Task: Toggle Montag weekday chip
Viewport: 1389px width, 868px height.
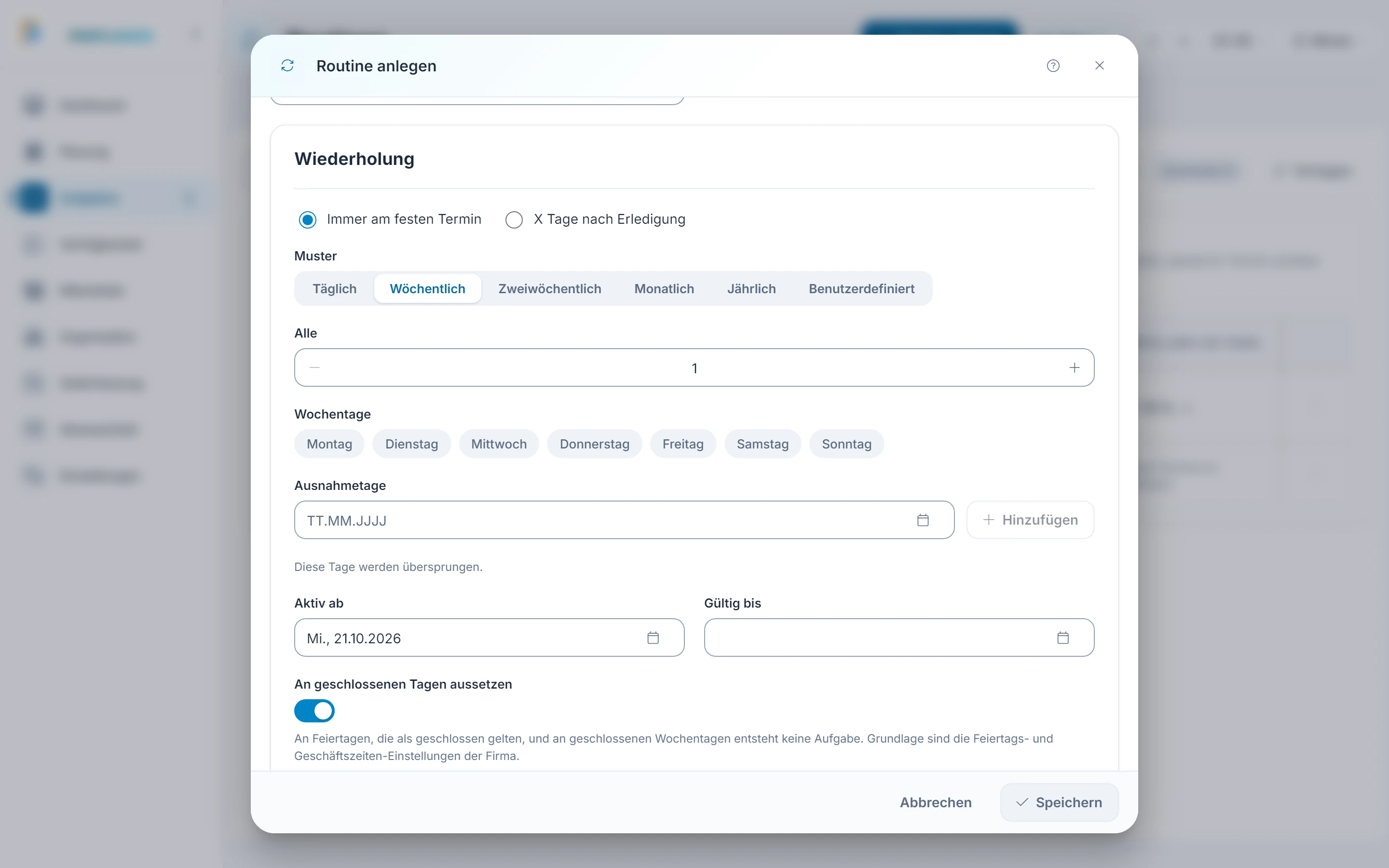Action: [x=329, y=444]
